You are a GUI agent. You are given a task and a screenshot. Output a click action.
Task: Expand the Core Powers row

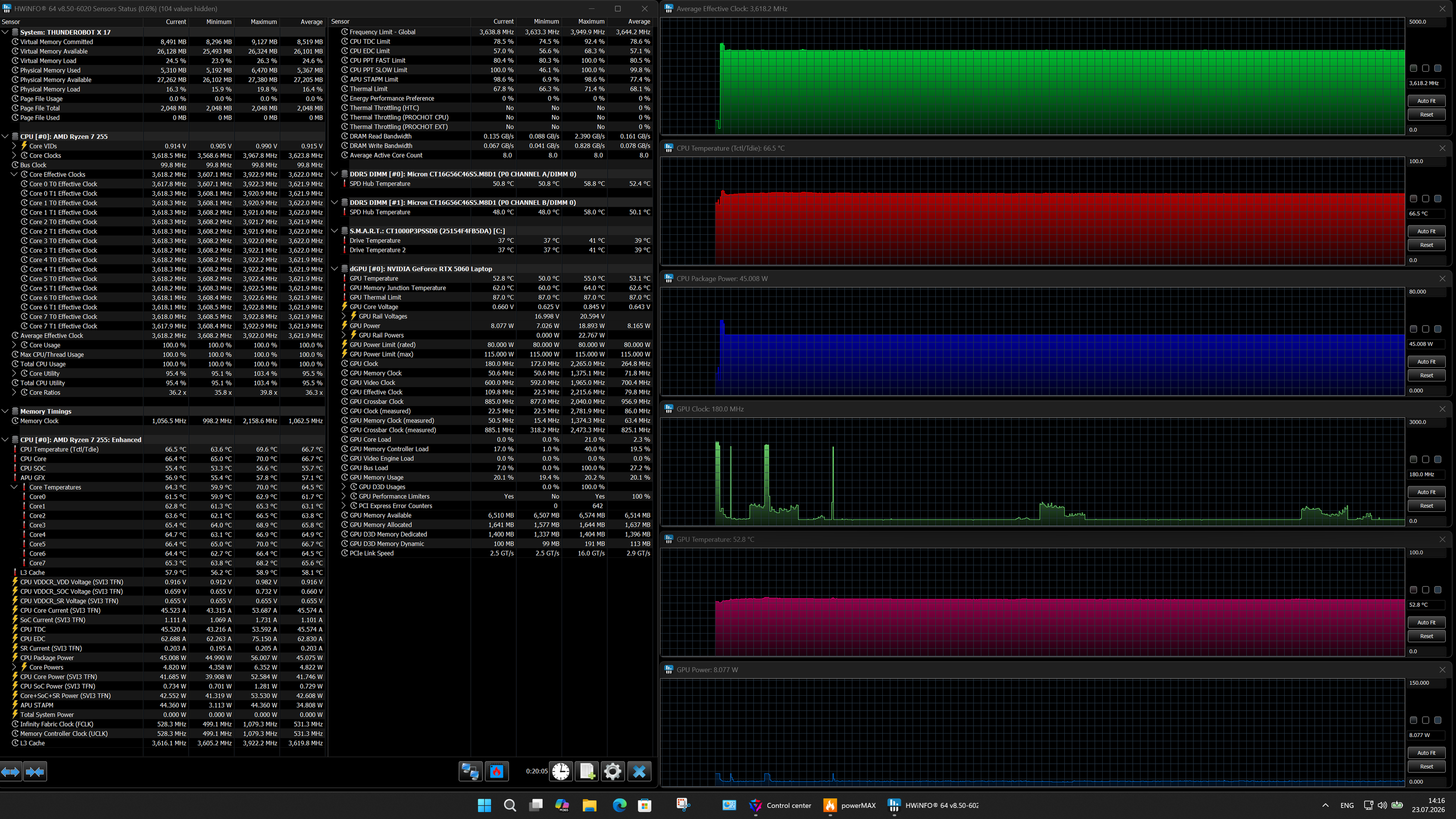14,667
